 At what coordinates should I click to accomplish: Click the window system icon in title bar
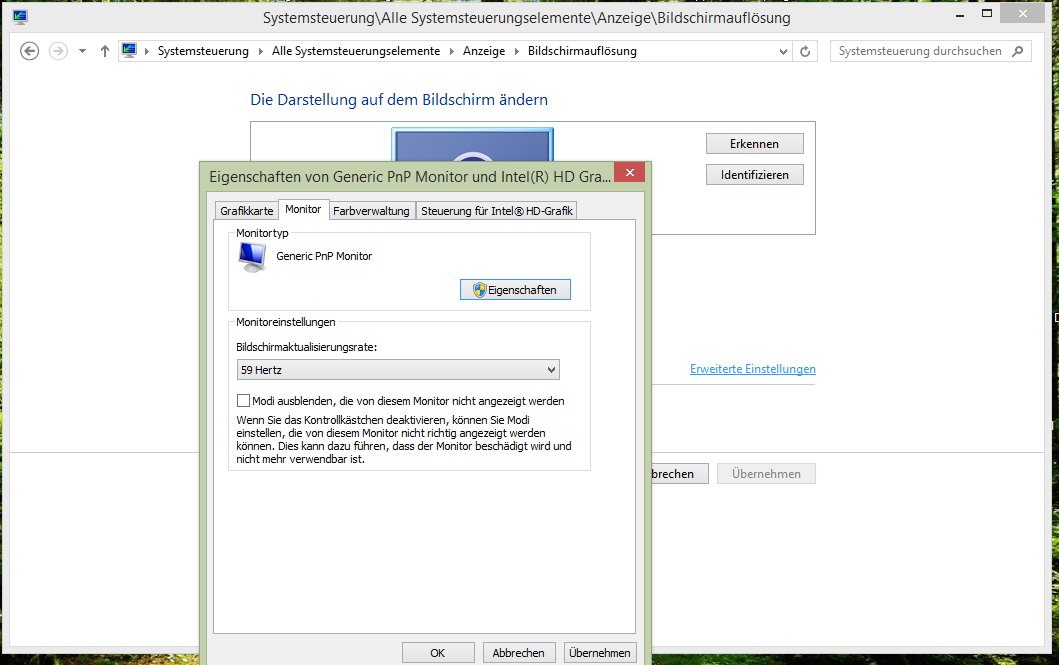coord(20,18)
